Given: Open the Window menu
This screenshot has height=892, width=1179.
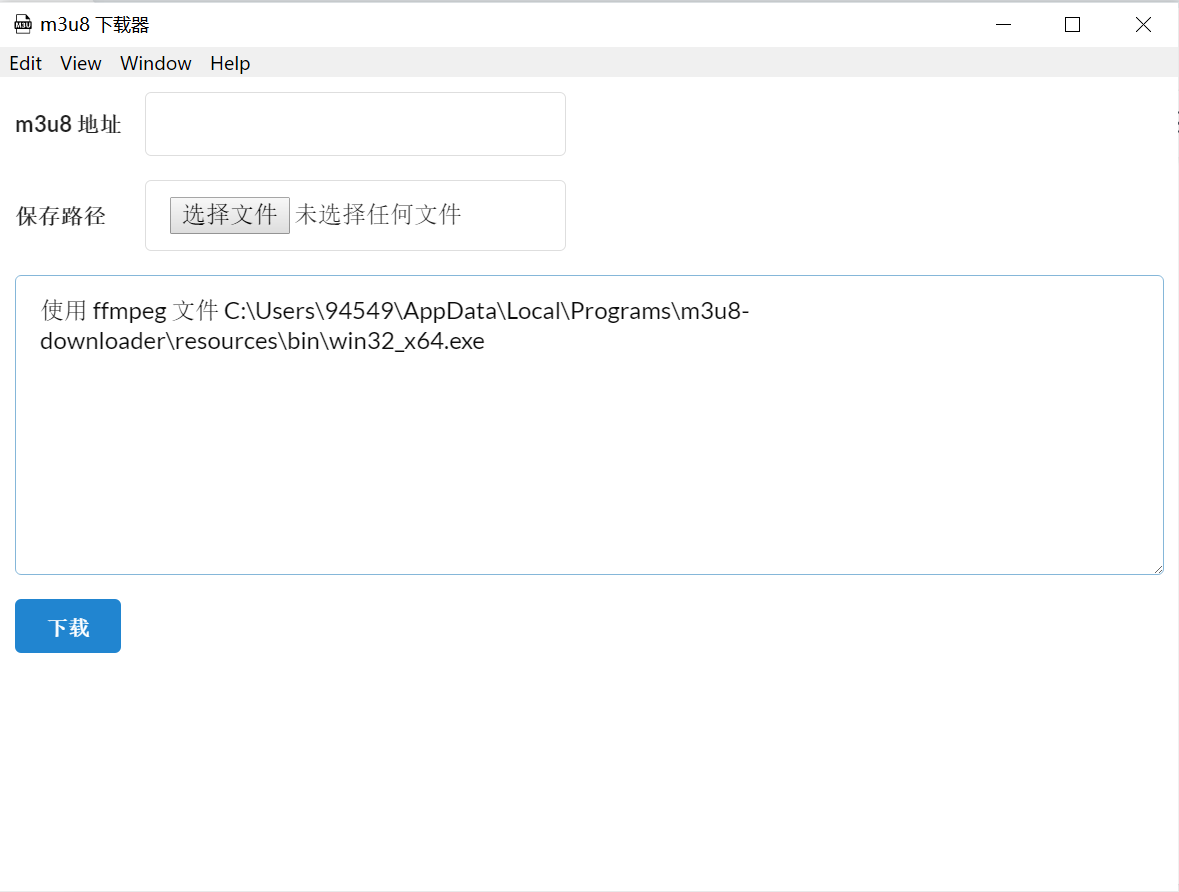Looking at the screenshot, I should (155, 63).
